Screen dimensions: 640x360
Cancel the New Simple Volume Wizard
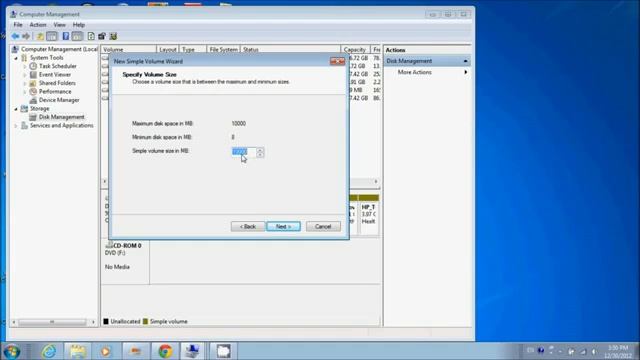(323, 227)
